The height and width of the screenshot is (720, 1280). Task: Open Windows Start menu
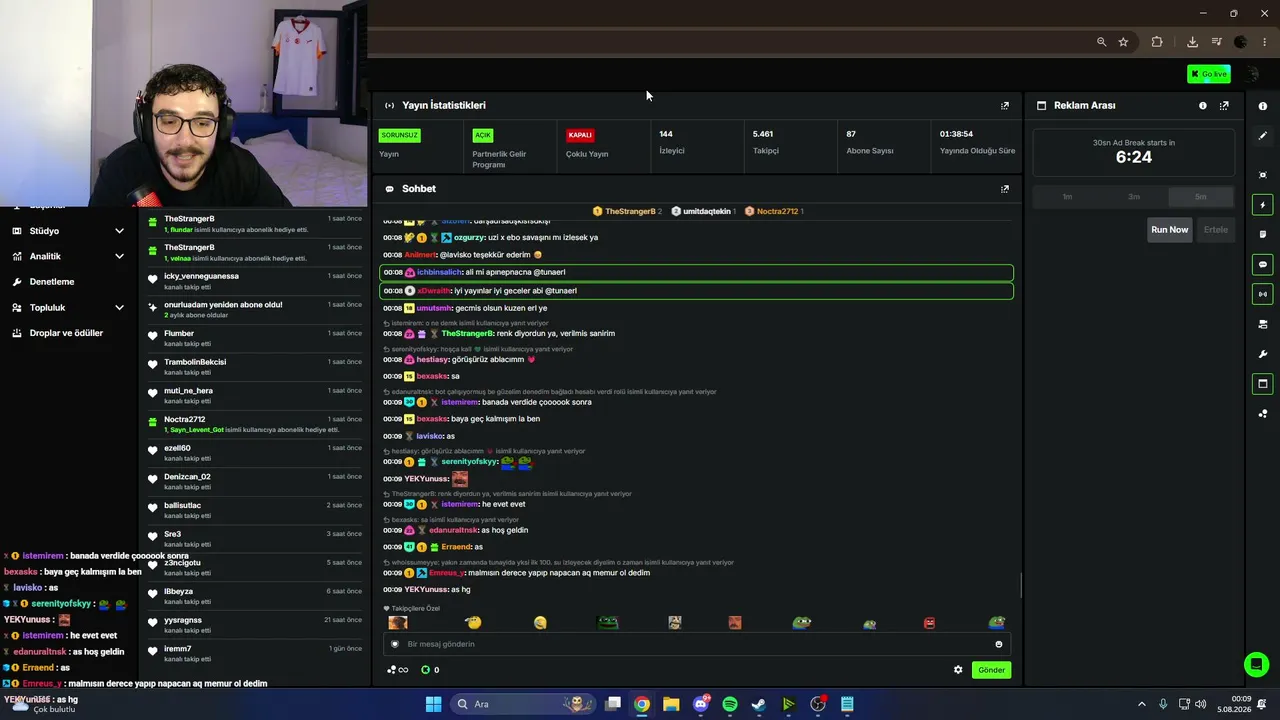[433, 704]
